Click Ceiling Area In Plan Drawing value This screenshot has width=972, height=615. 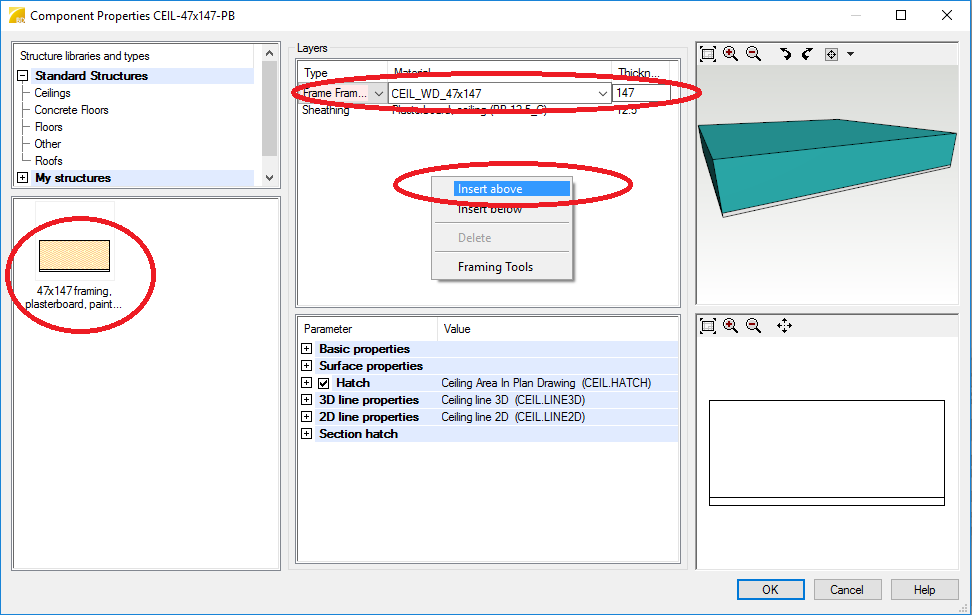[x=546, y=383]
